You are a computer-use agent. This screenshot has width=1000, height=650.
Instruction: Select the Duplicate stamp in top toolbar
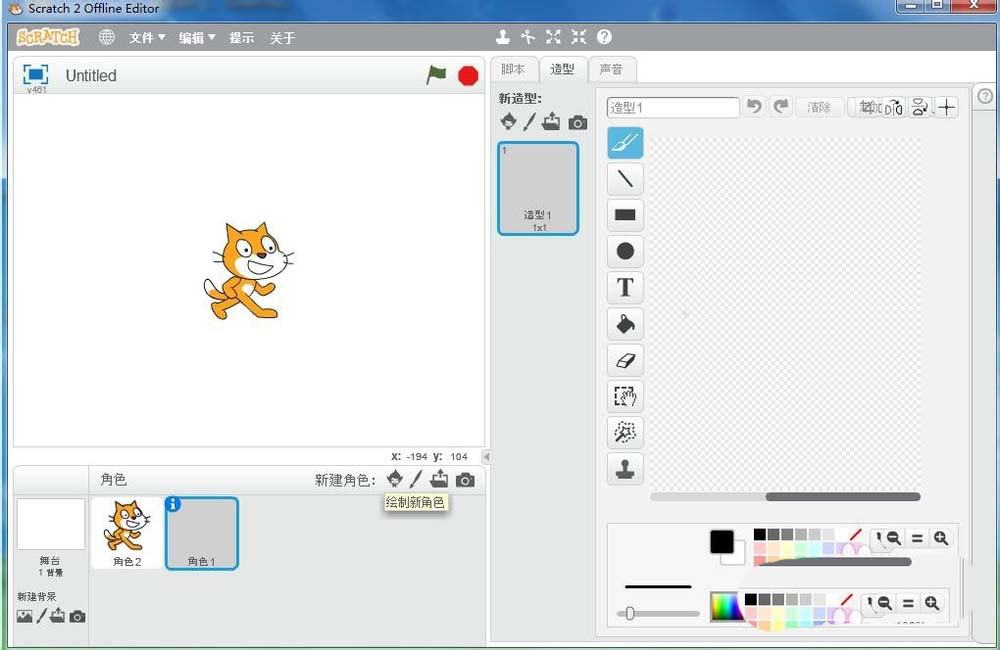pos(503,37)
